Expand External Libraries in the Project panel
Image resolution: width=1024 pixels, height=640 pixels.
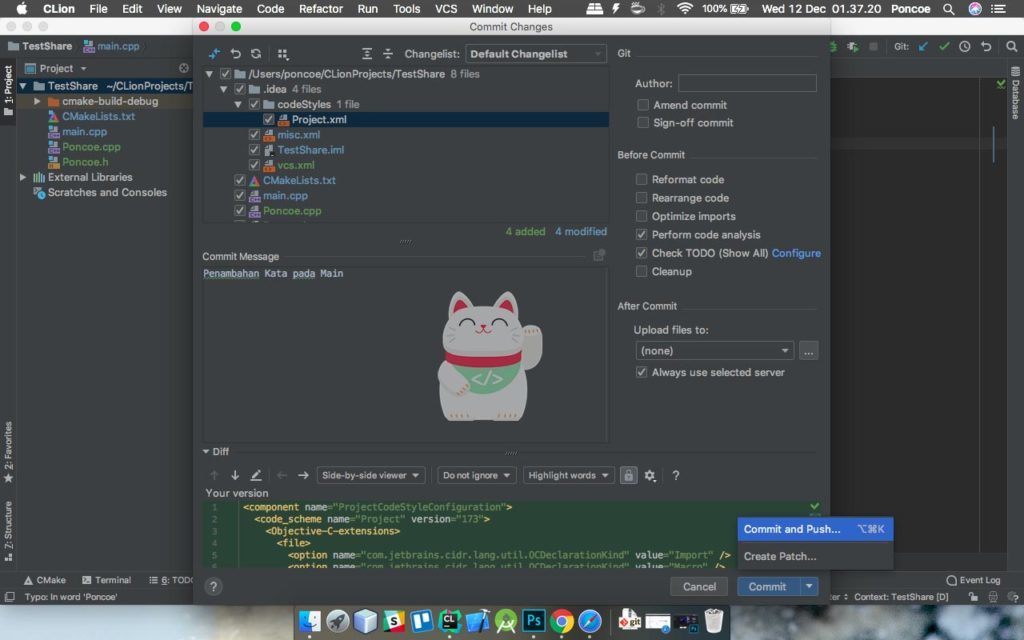23,177
